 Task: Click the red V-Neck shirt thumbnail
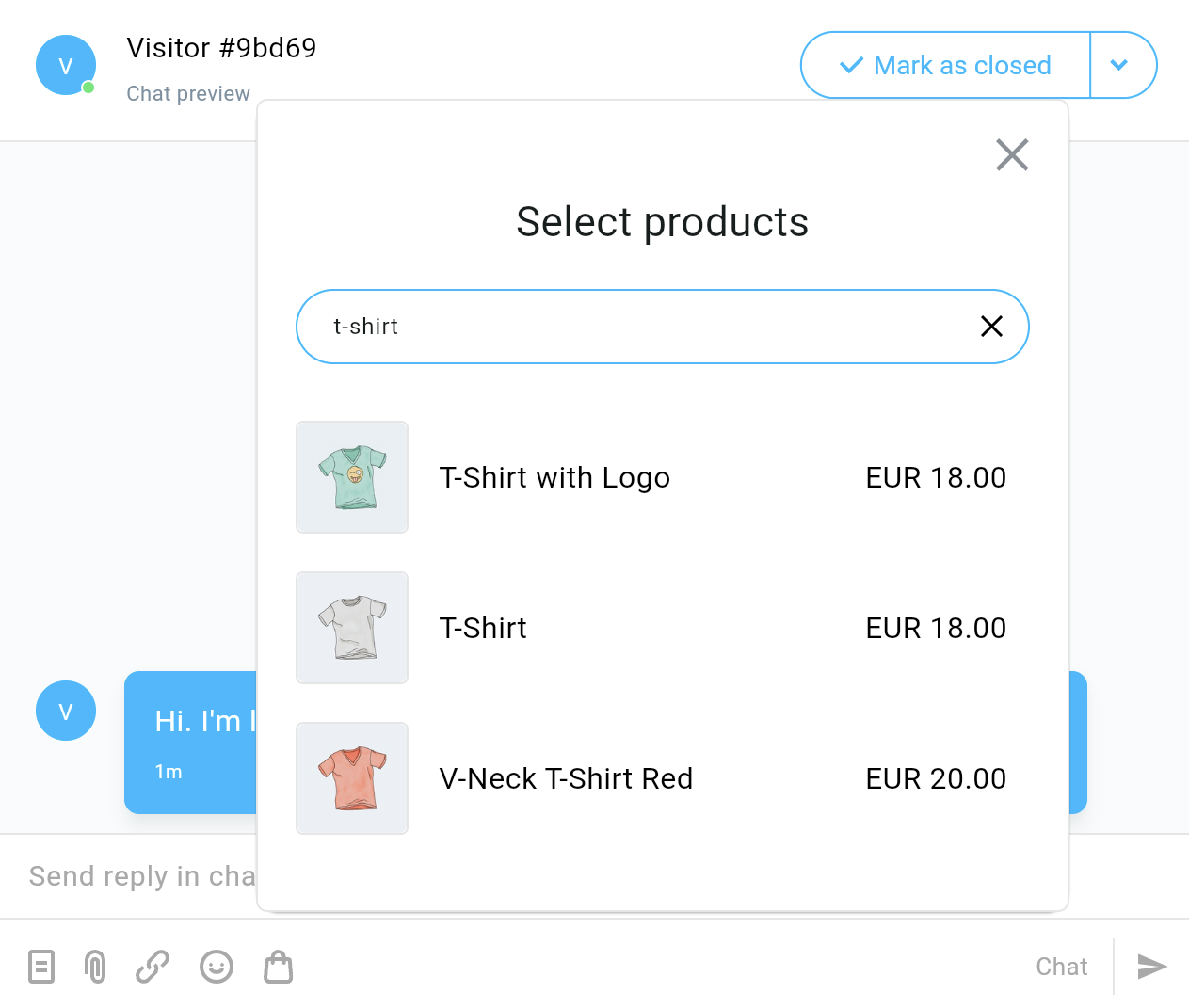coord(352,778)
